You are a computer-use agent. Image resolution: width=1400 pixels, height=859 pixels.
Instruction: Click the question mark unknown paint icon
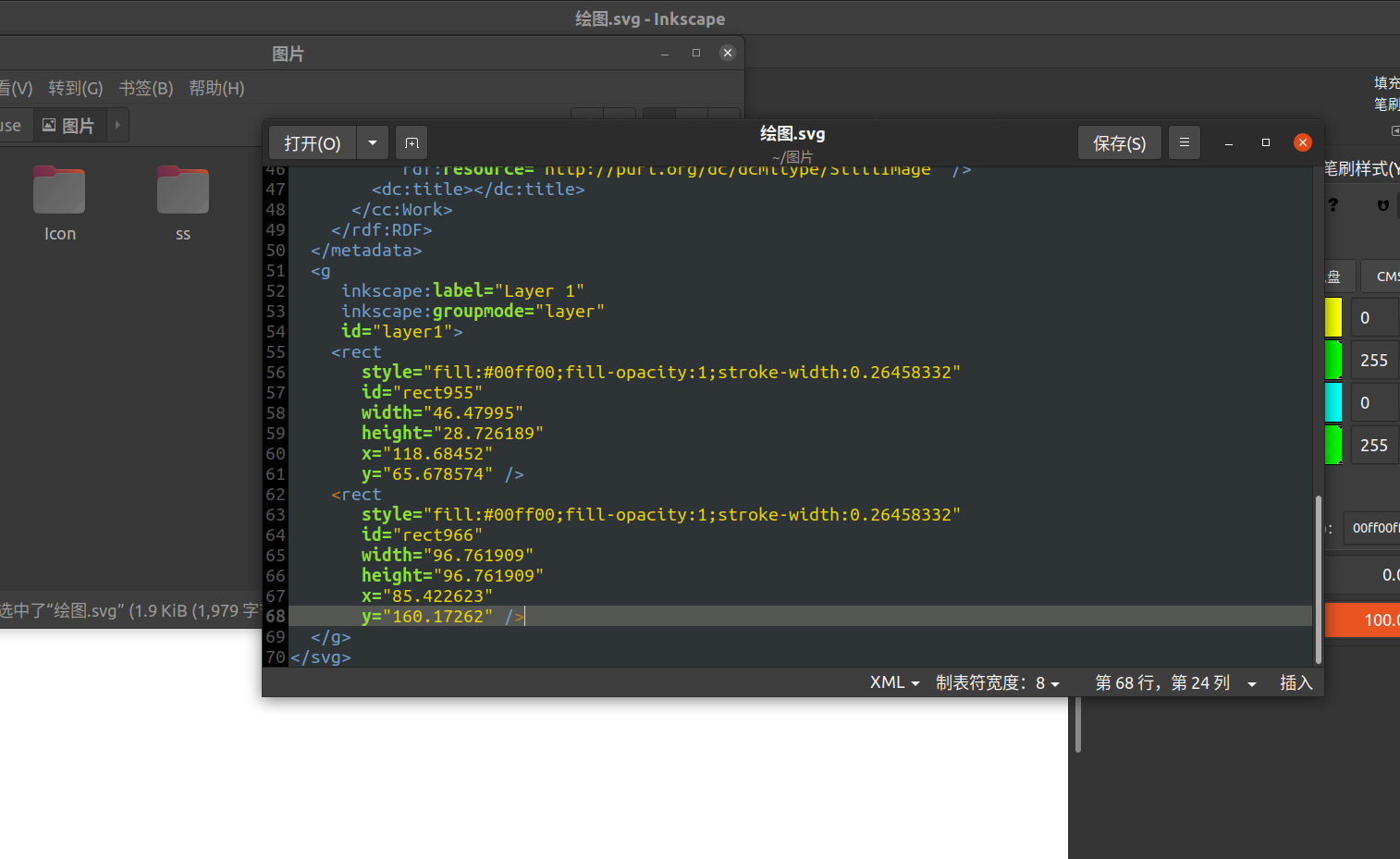point(1332,205)
